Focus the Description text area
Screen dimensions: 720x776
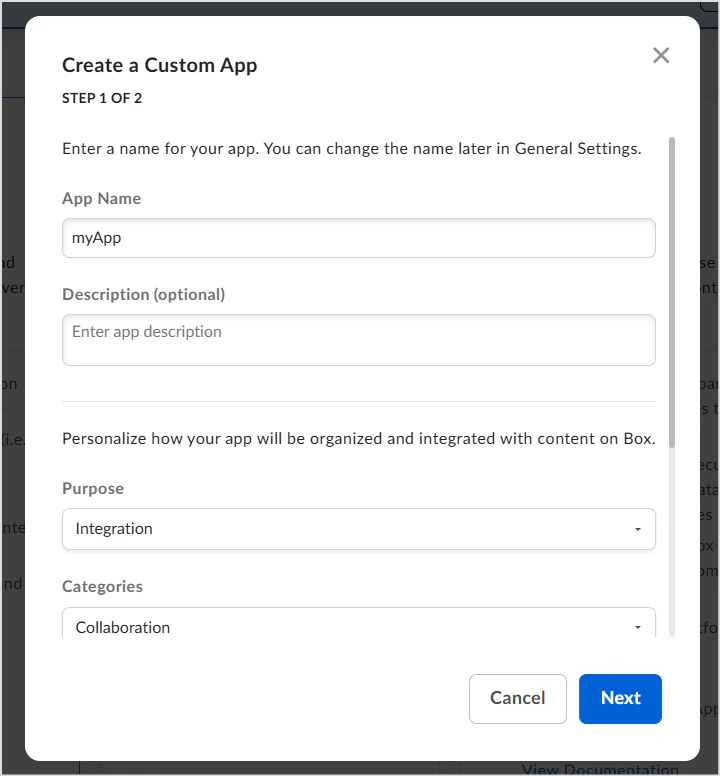coord(359,340)
